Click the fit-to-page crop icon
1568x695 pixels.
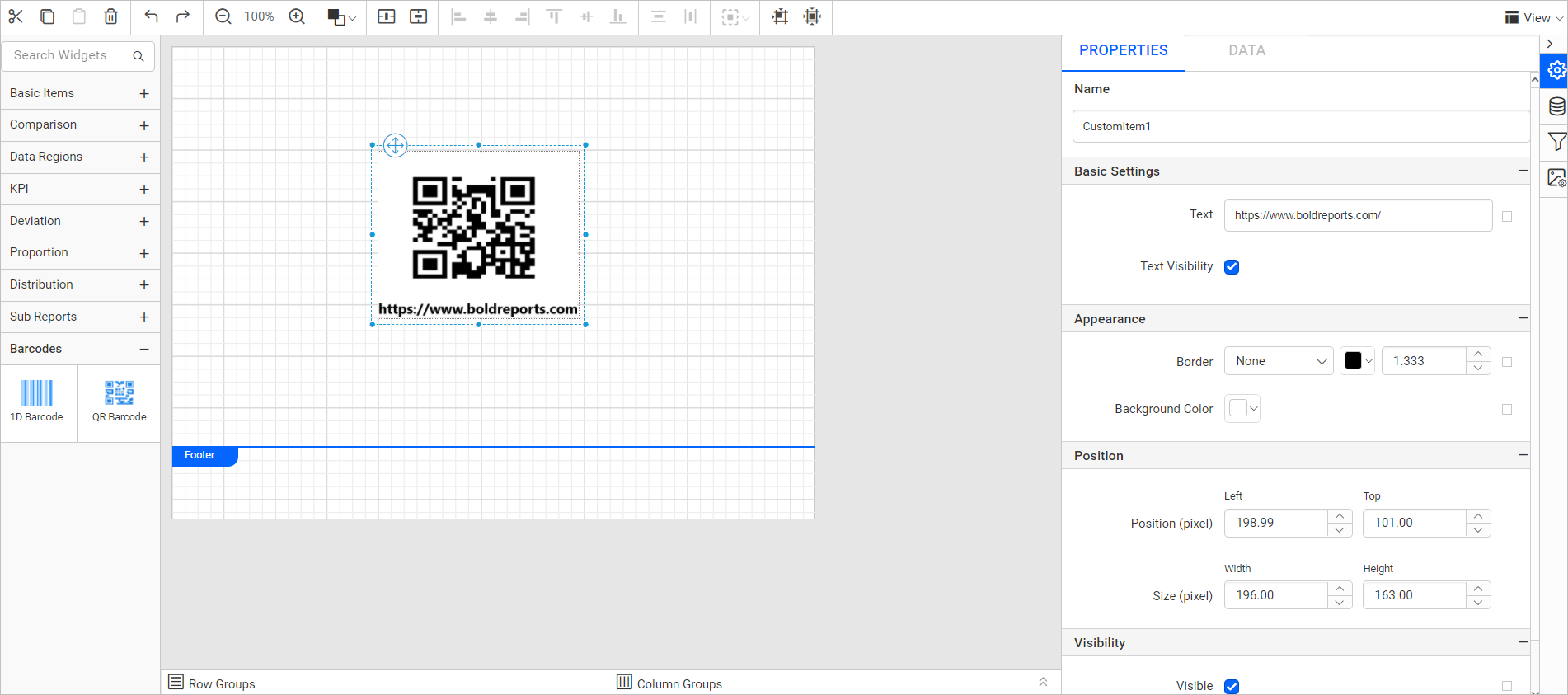coord(780,16)
